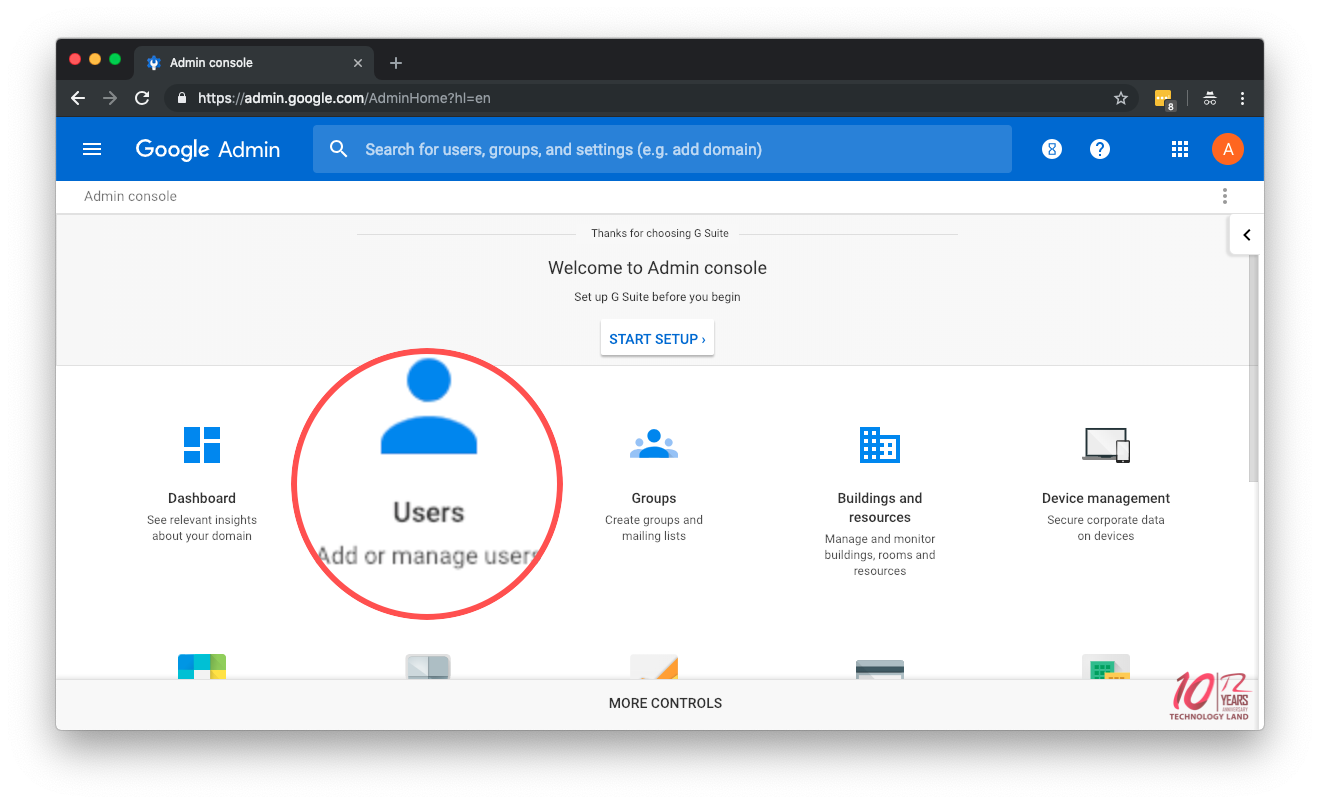Close the Admin console tab
This screenshot has height=804, width=1320.
pyautogui.click(x=358, y=63)
